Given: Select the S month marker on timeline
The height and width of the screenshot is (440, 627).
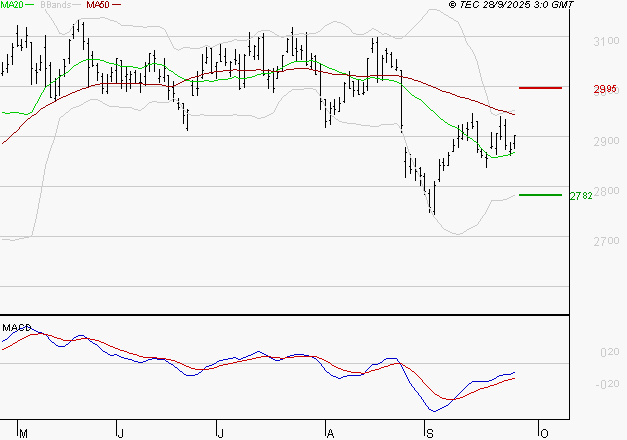Looking at the screenshot, I should [429, 433].
